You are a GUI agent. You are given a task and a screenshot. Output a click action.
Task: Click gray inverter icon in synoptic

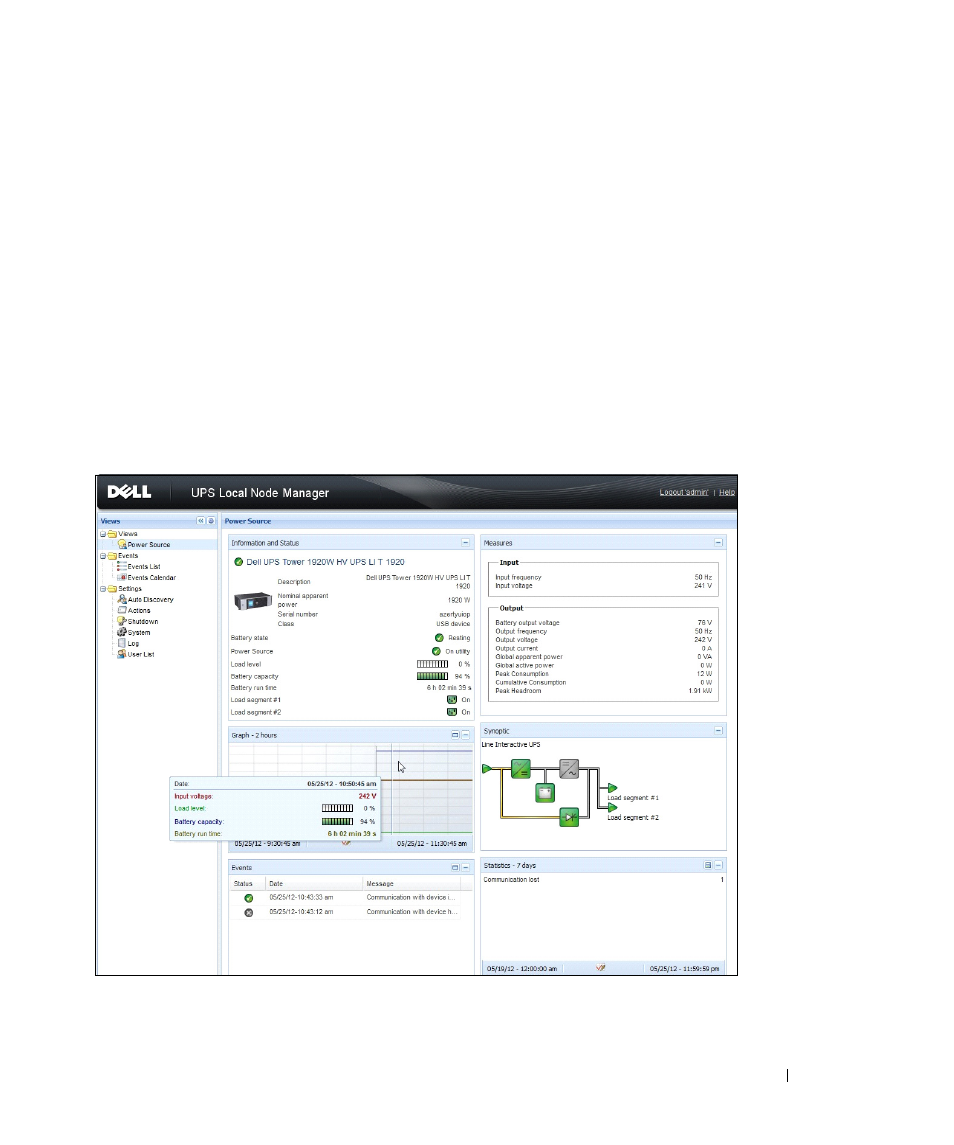(569, 769)
